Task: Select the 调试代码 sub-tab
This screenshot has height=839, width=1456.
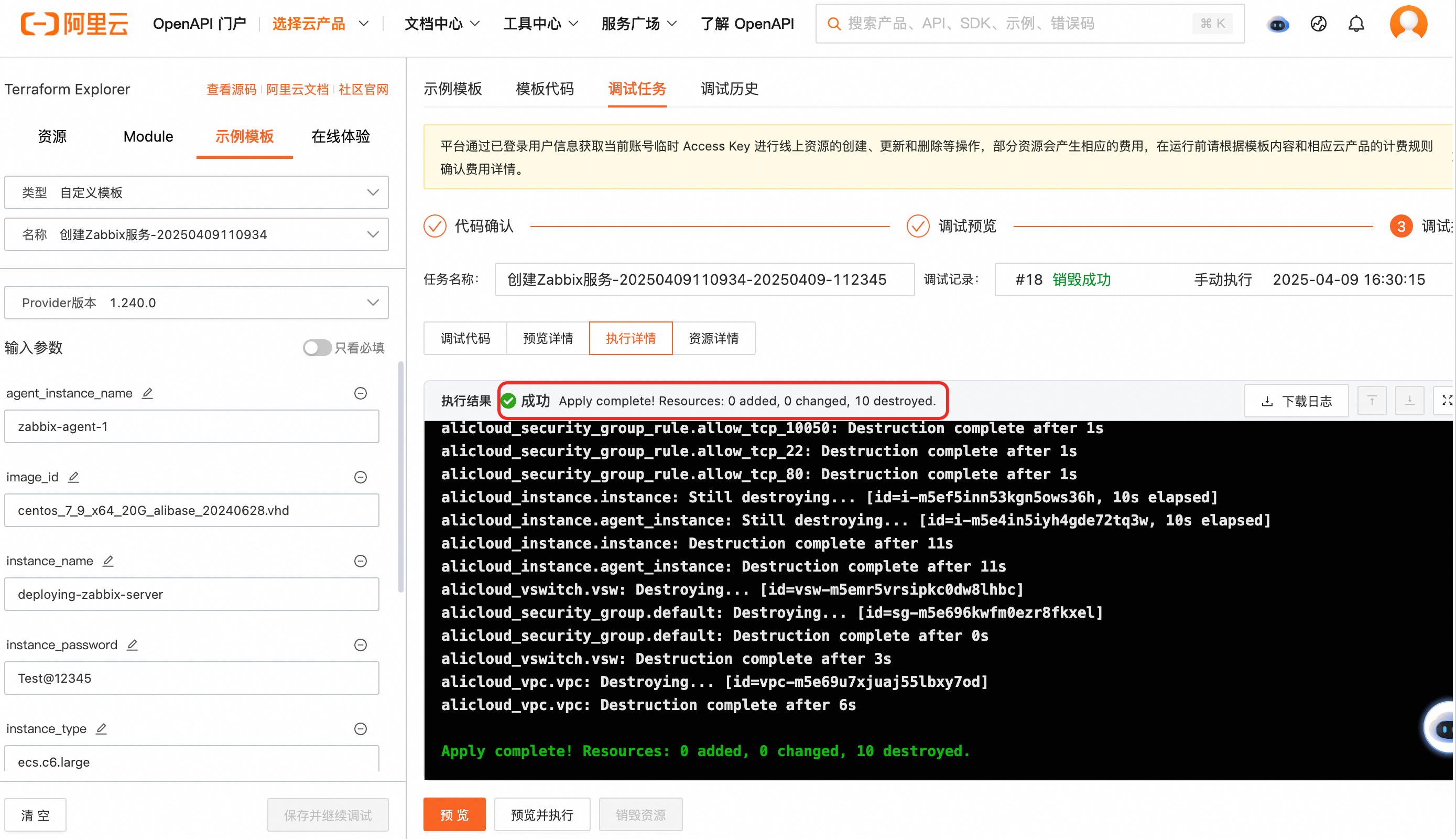Action: point(465,338)
